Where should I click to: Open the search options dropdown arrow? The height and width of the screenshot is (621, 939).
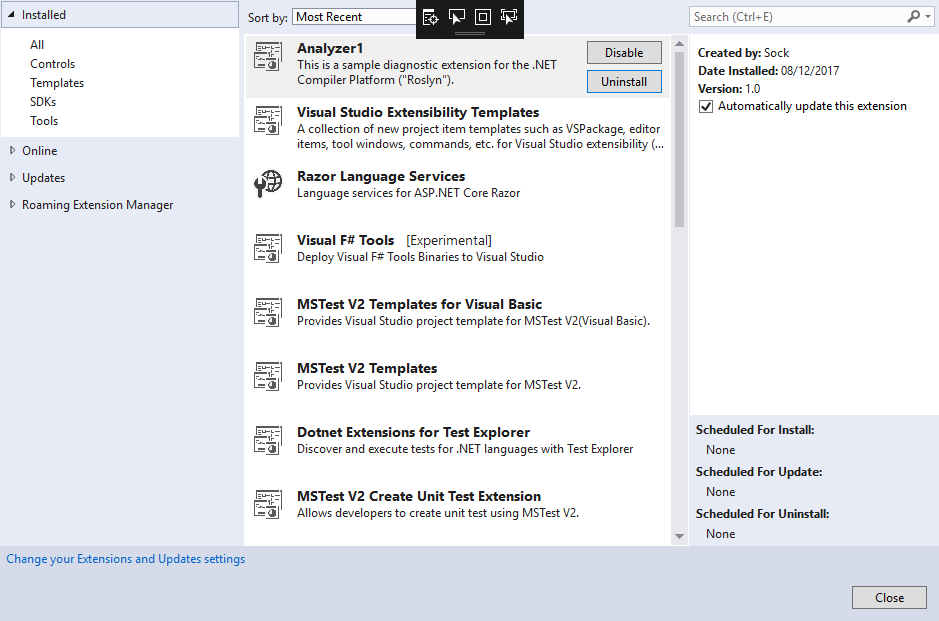[928, 17]
